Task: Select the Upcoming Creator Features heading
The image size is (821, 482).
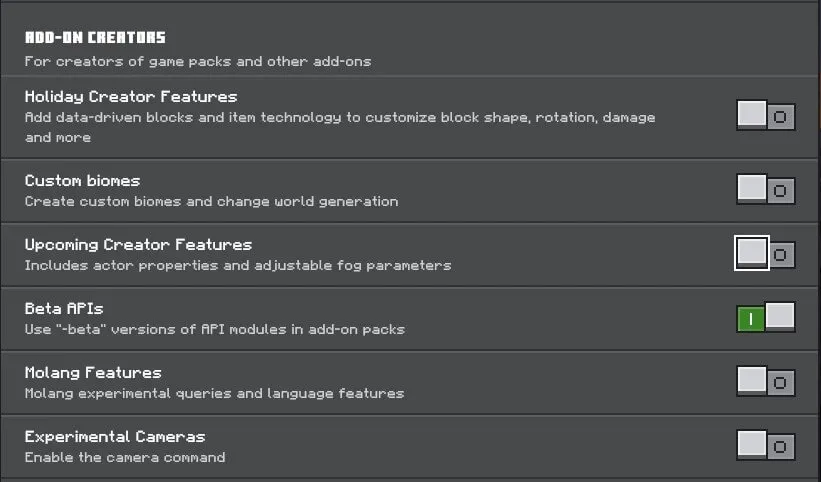Action: 138,245
